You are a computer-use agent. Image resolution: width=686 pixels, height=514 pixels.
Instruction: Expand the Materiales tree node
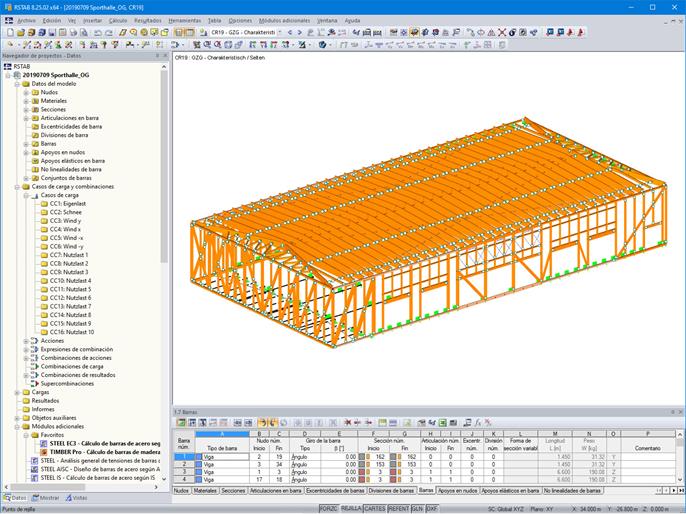[26, 101]
